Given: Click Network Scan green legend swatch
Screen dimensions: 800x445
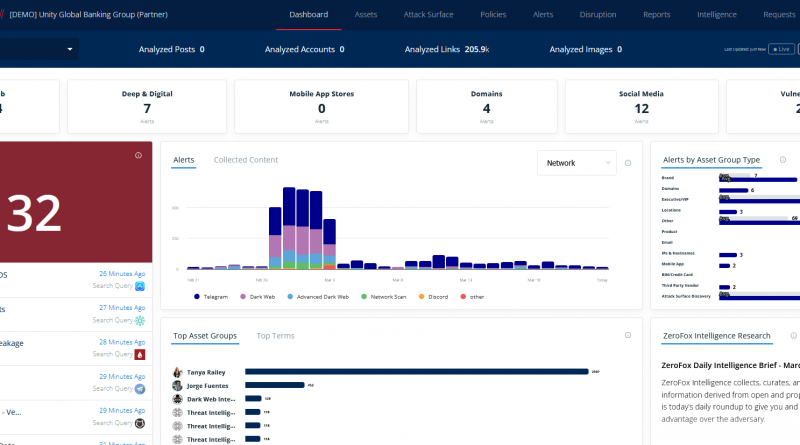Looking at the screenshot, I should coord(364,296).
